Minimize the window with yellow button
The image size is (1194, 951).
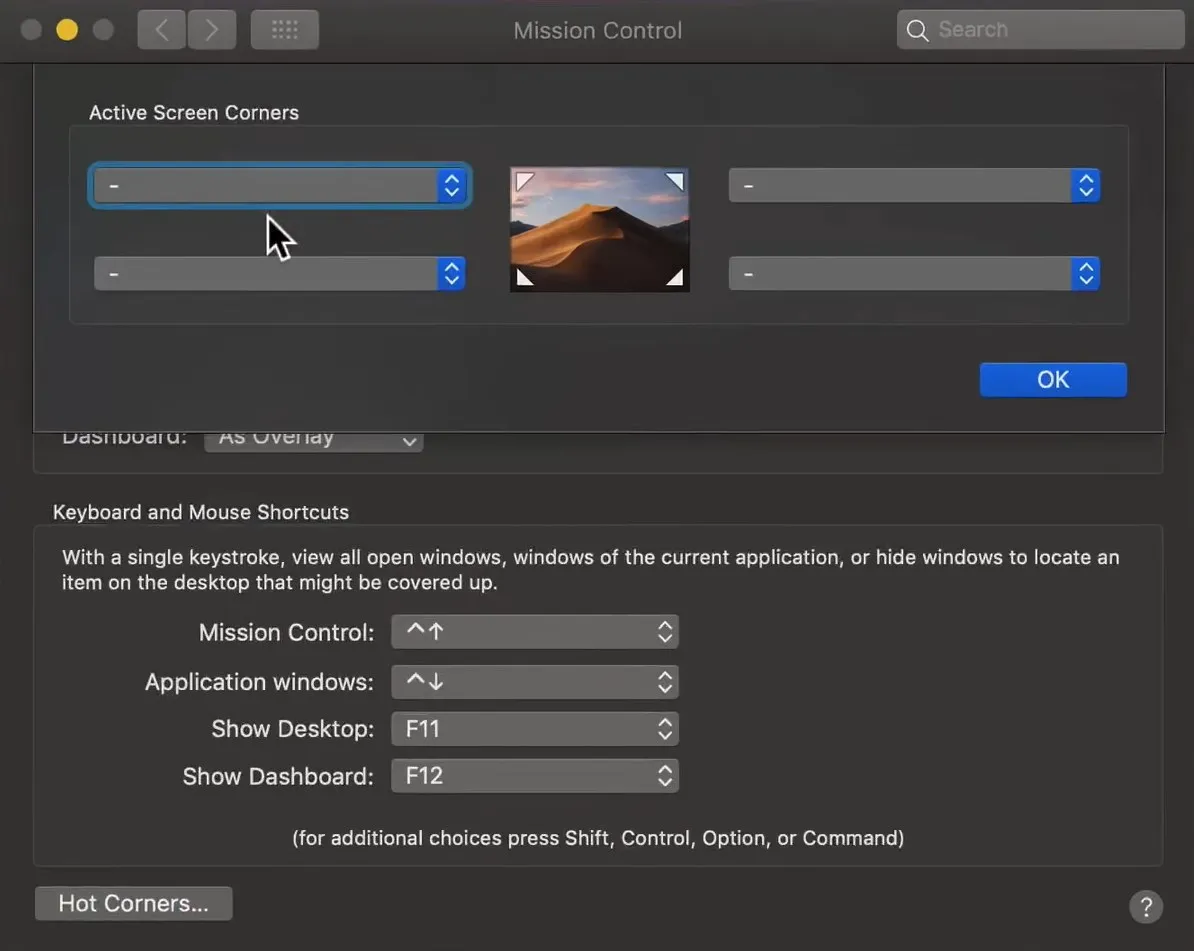[x=67, y=30]
